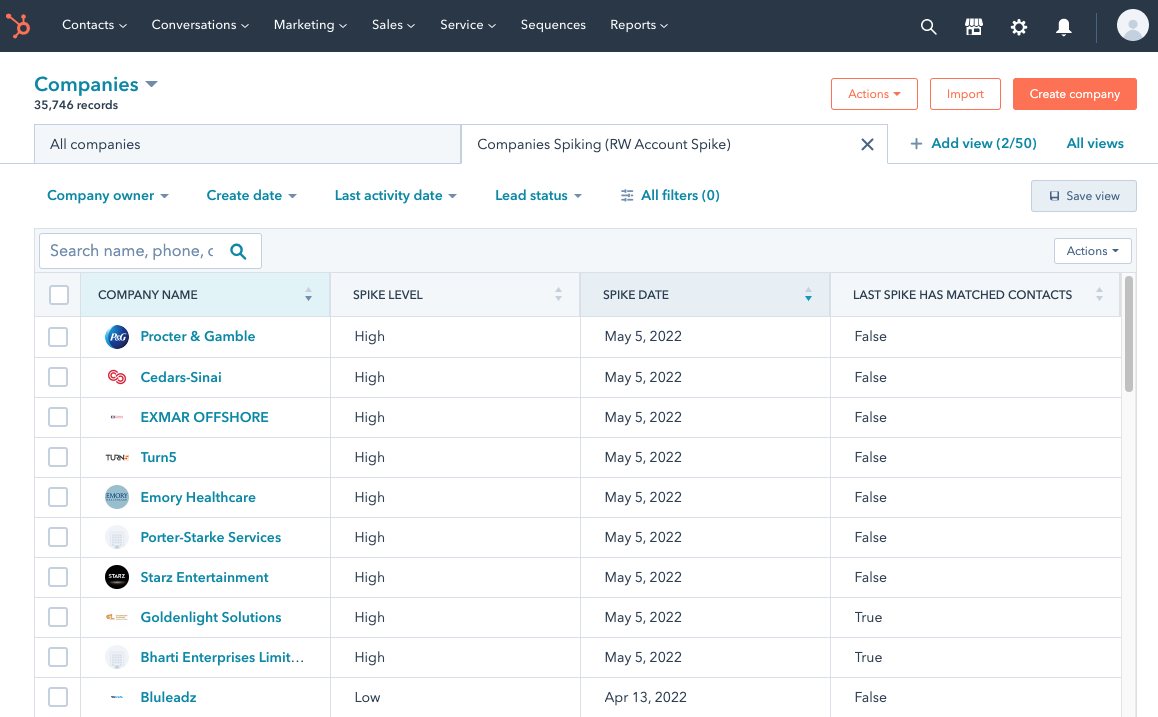Open the Conversations menu
The image size is (1158, 717).
click(x=200, y=25)
